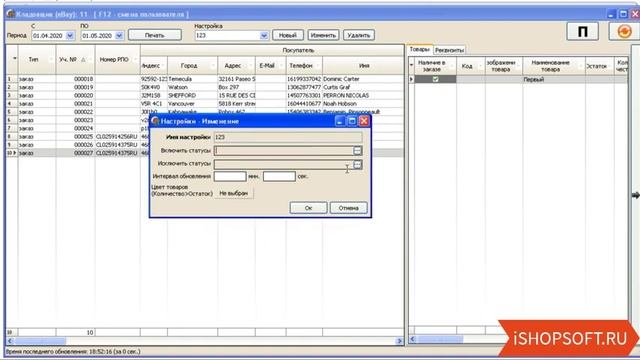Click the Имя column header
Image resolution: width=640 pixels, height=360 pixels.
tap(363, 65)
